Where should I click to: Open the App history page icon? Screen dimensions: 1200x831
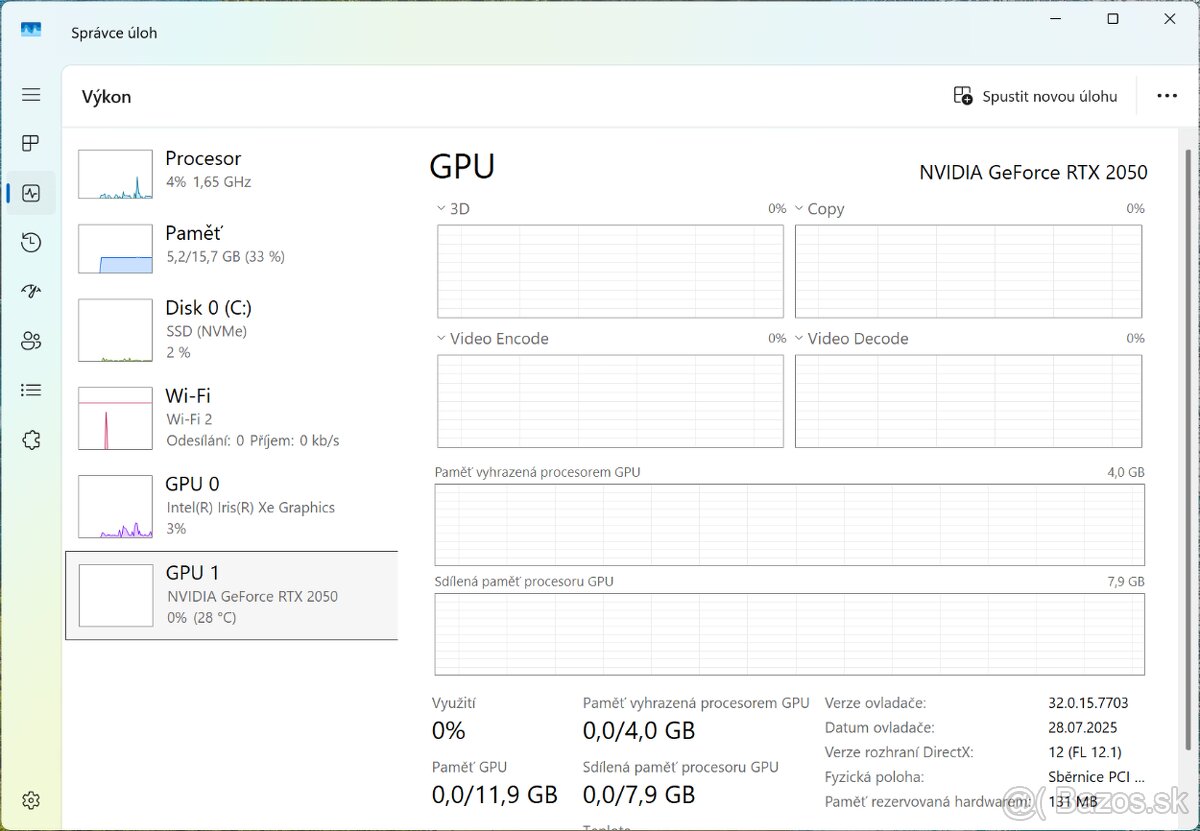(31, 242)
